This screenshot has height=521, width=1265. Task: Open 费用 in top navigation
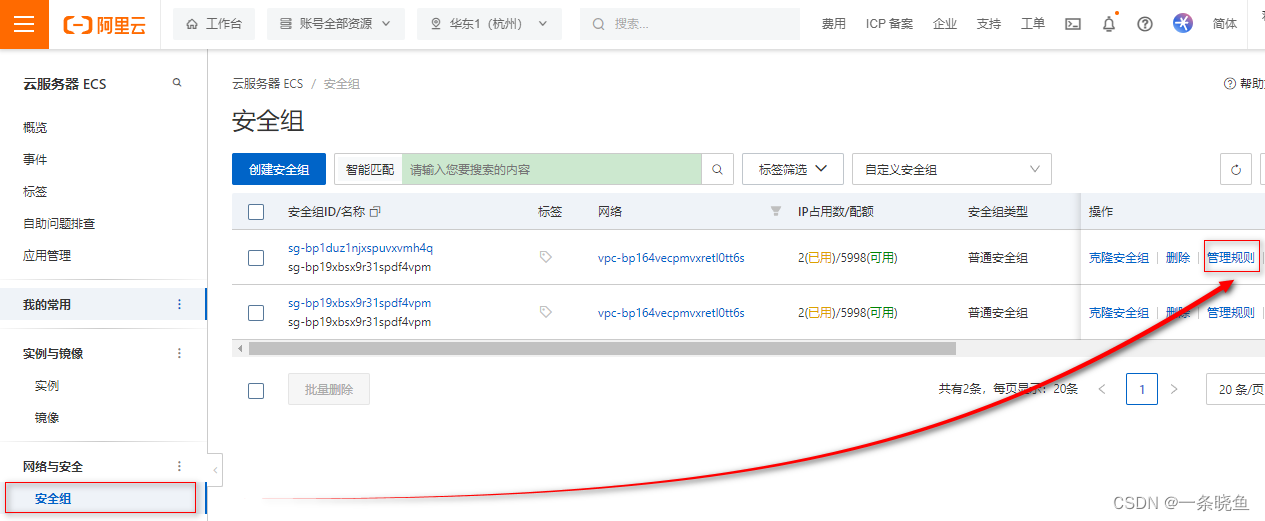click(x=833, y=24)
